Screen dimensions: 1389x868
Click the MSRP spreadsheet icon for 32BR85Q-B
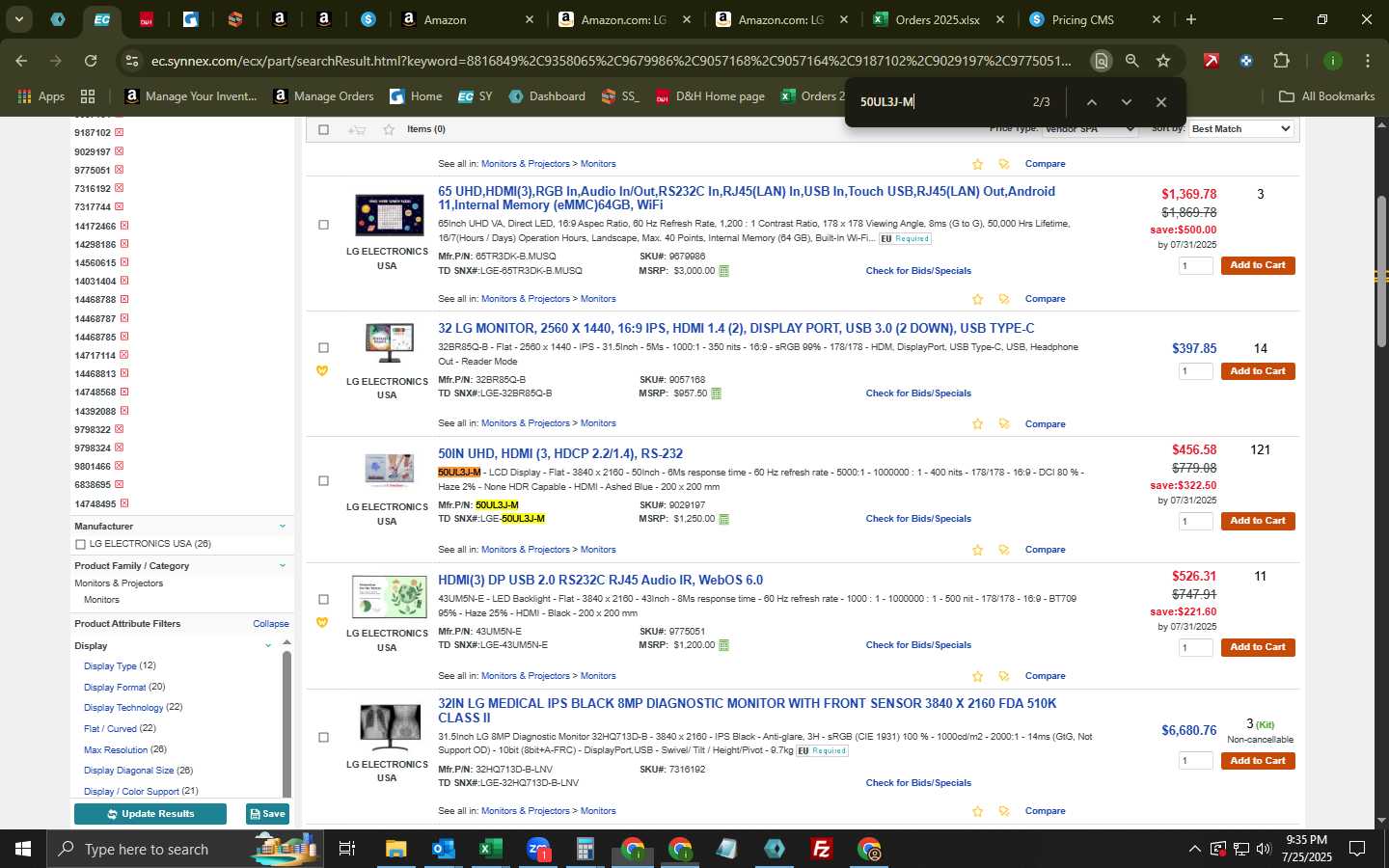[x=716, y=393]
